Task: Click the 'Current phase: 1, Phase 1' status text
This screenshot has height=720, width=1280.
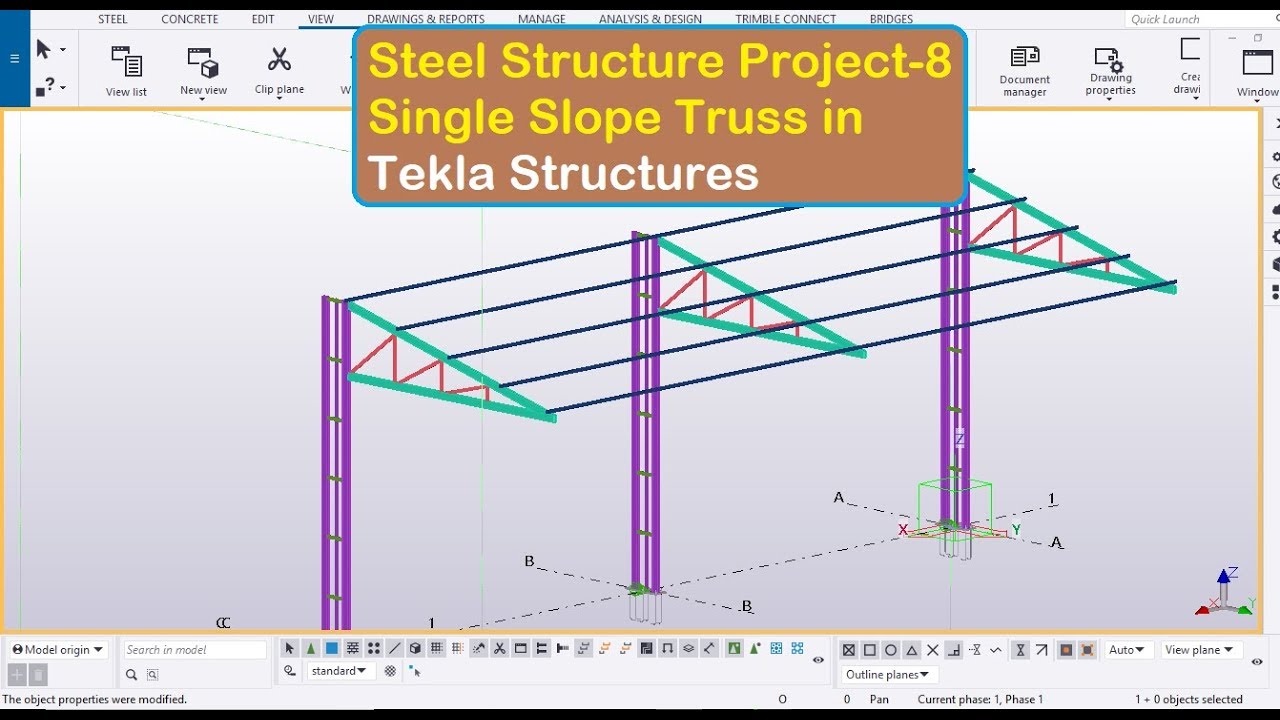Action: coord(980,699)
